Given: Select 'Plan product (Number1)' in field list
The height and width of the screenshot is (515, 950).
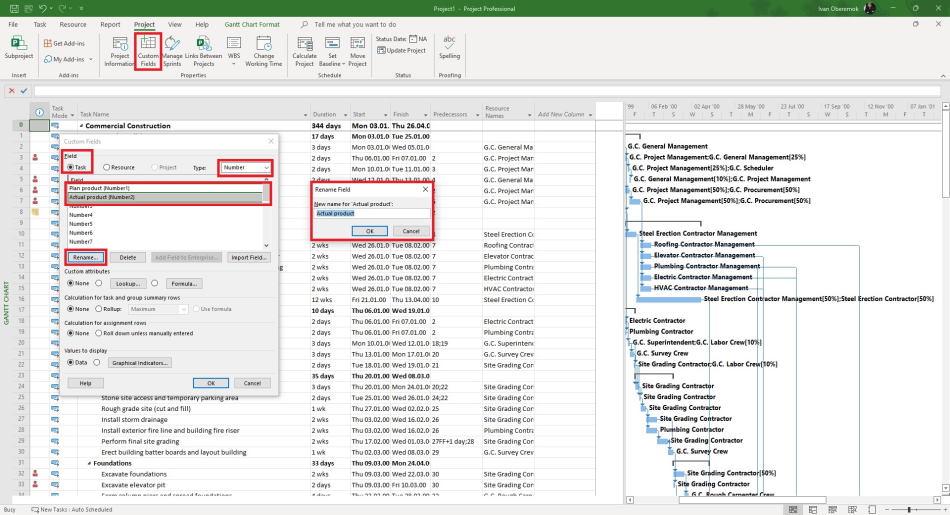Looking at the screenshot, I should point(164,188).
